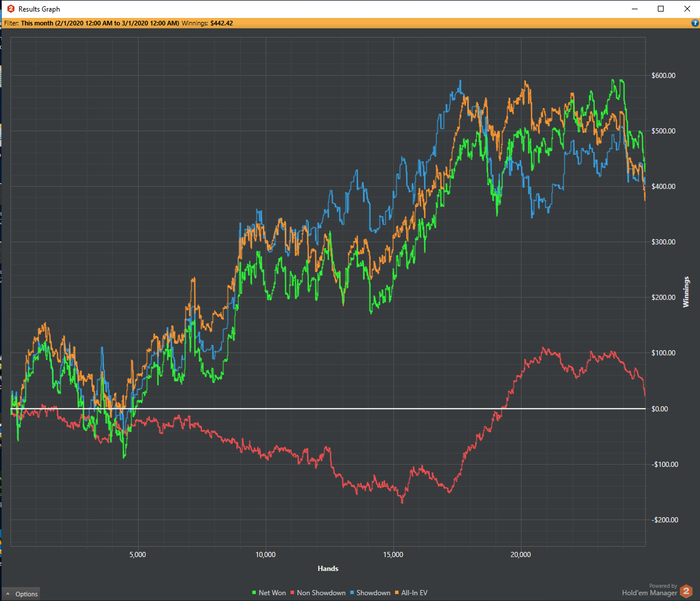
Task: Click the 20,000 hands axis label
Action: (x=521, y=555)
